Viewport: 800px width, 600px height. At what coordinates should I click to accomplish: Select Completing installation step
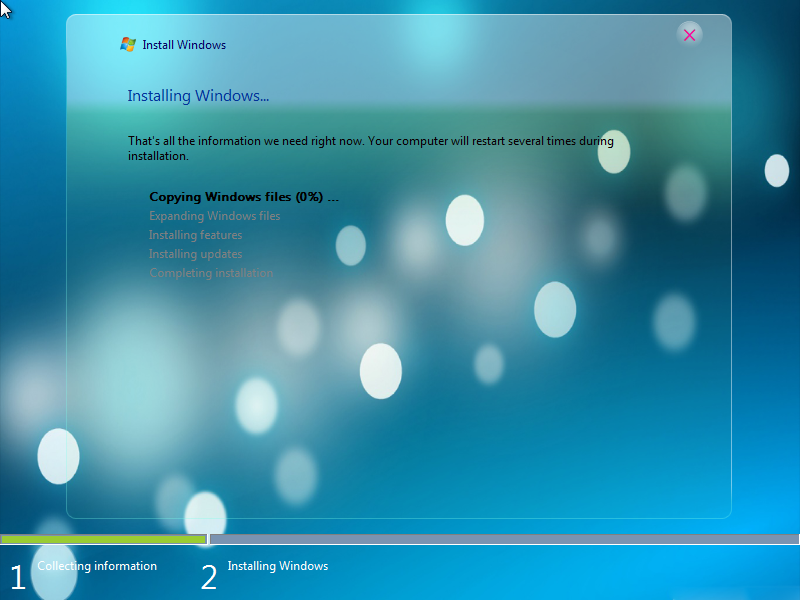(x=211, y=272)
